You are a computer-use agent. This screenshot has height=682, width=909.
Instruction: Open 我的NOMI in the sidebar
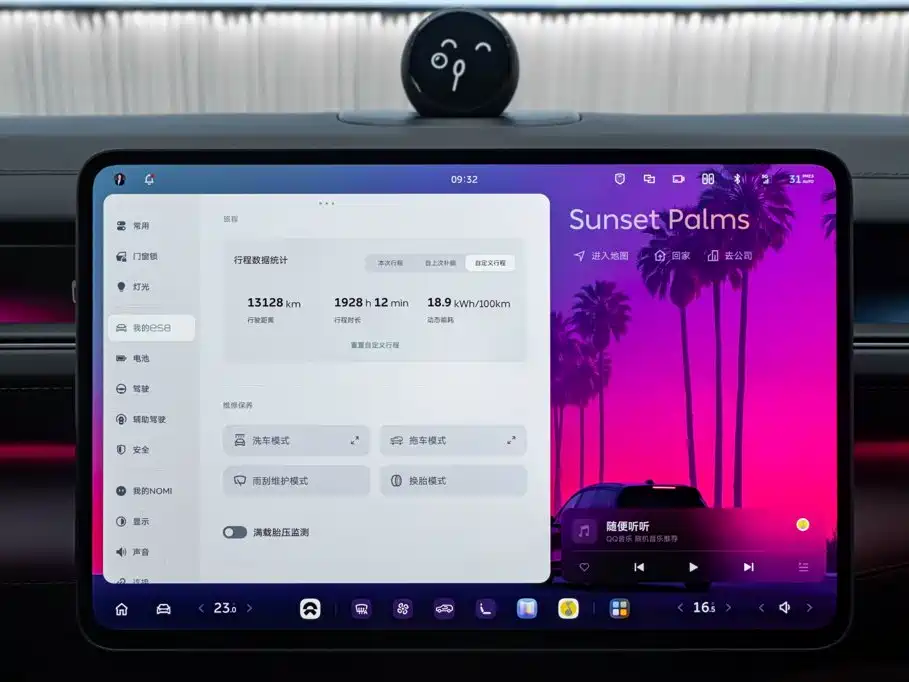pyautogui.click(x=152, y=491)
